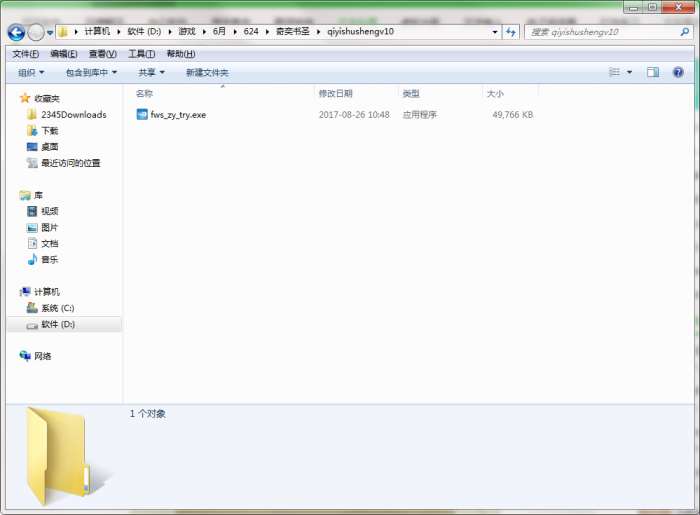Click 软件 (D:) in the address breadcrumb
Image resolution: width=700 pixels, height=515 pixels.
click(144, 31)
